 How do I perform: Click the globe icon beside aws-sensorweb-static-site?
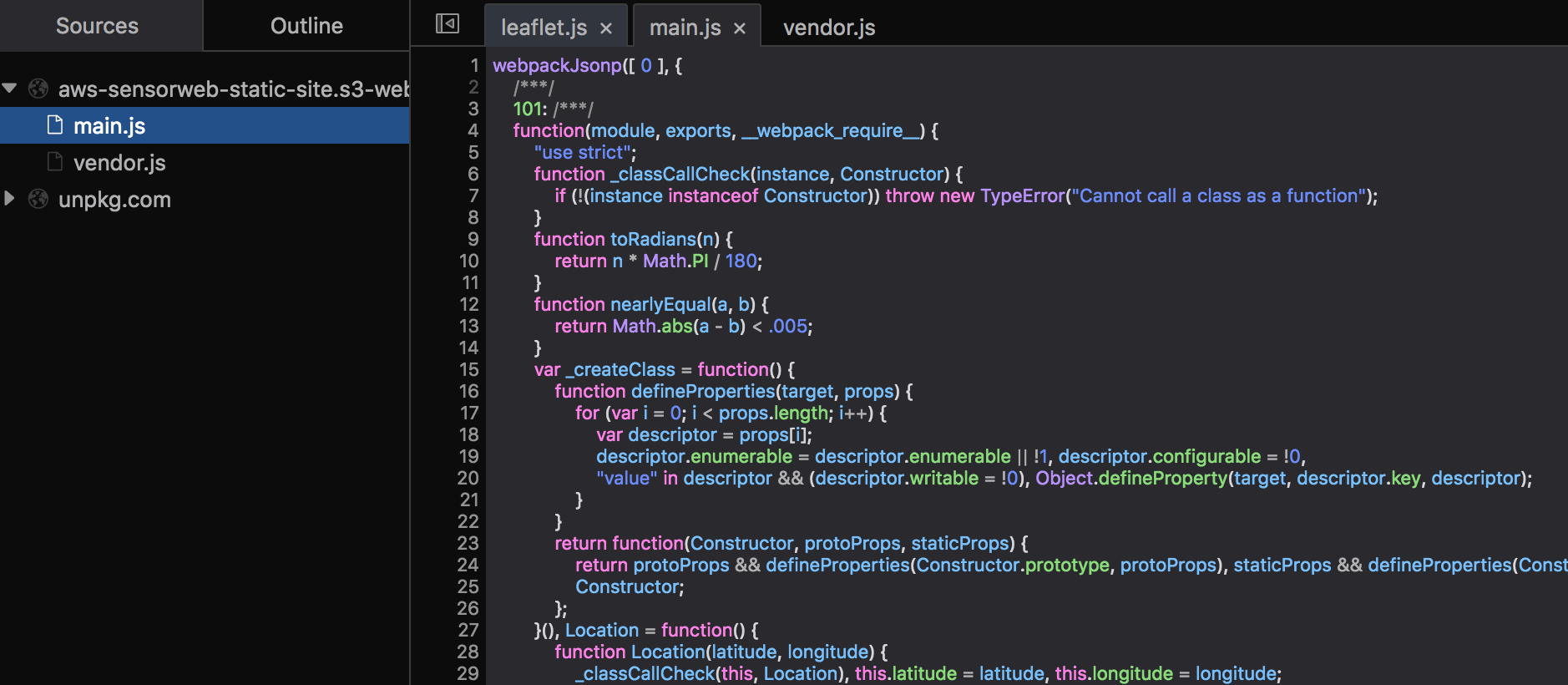[38, 88]
